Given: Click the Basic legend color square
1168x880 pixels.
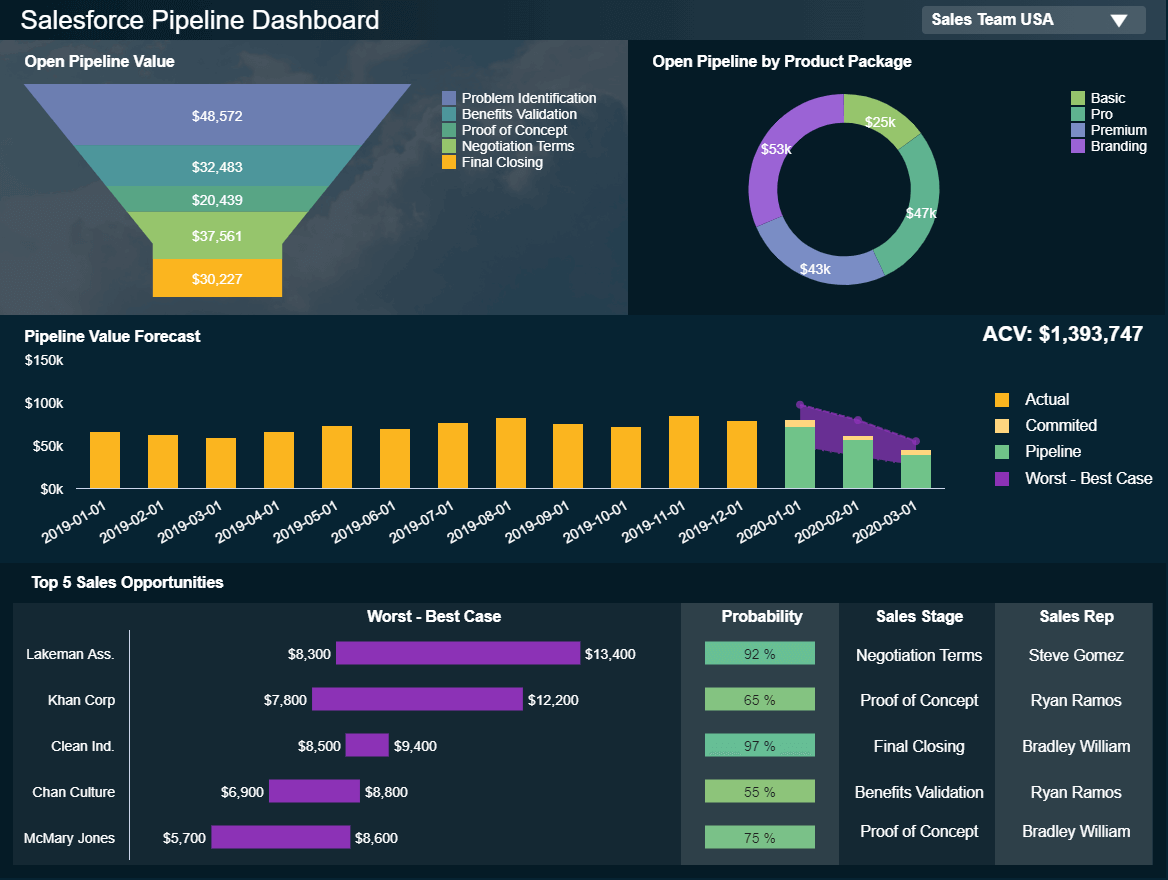Looking at the screenshot, I should [x=1078, y=98].
